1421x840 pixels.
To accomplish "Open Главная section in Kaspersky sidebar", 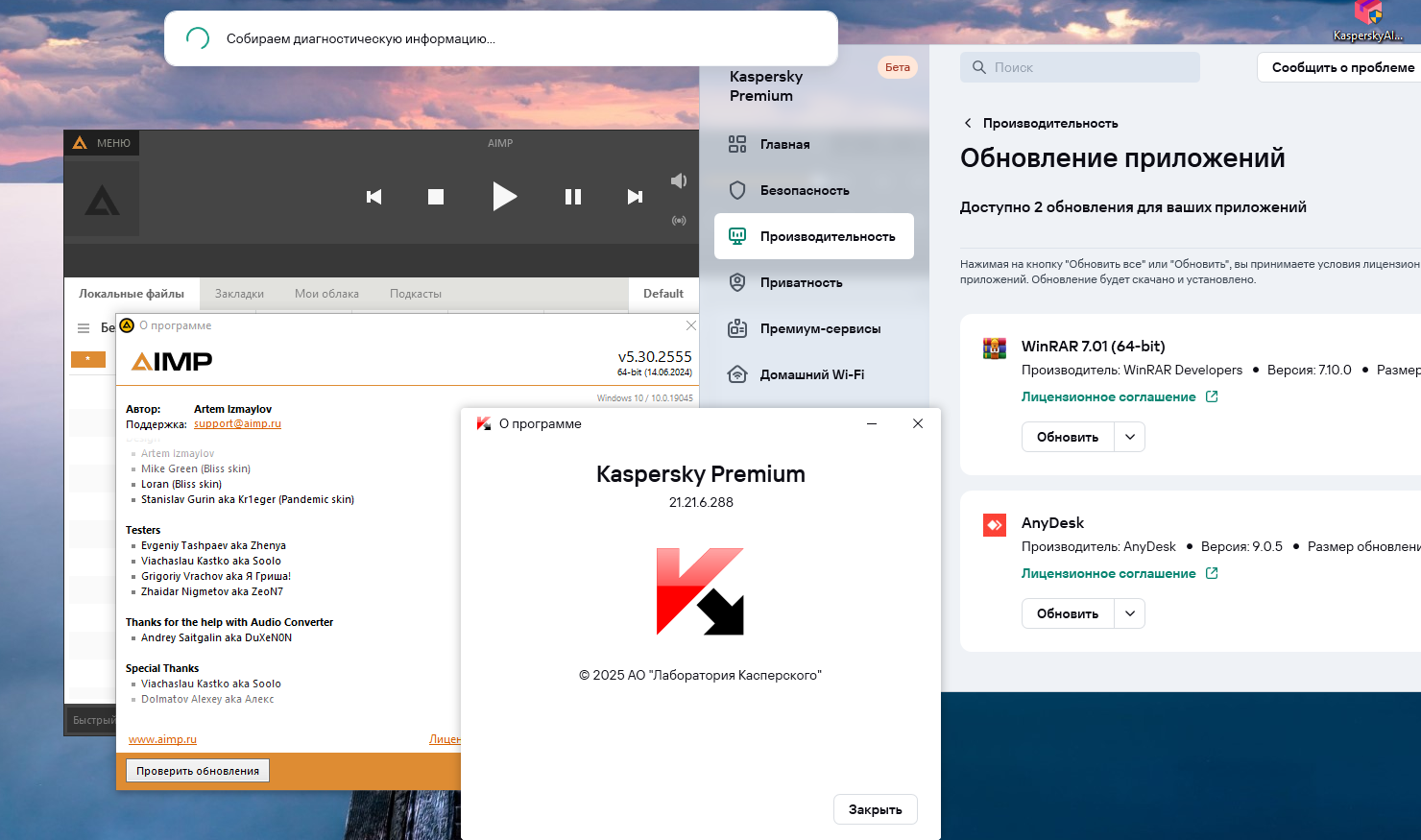I will [814, 144].
